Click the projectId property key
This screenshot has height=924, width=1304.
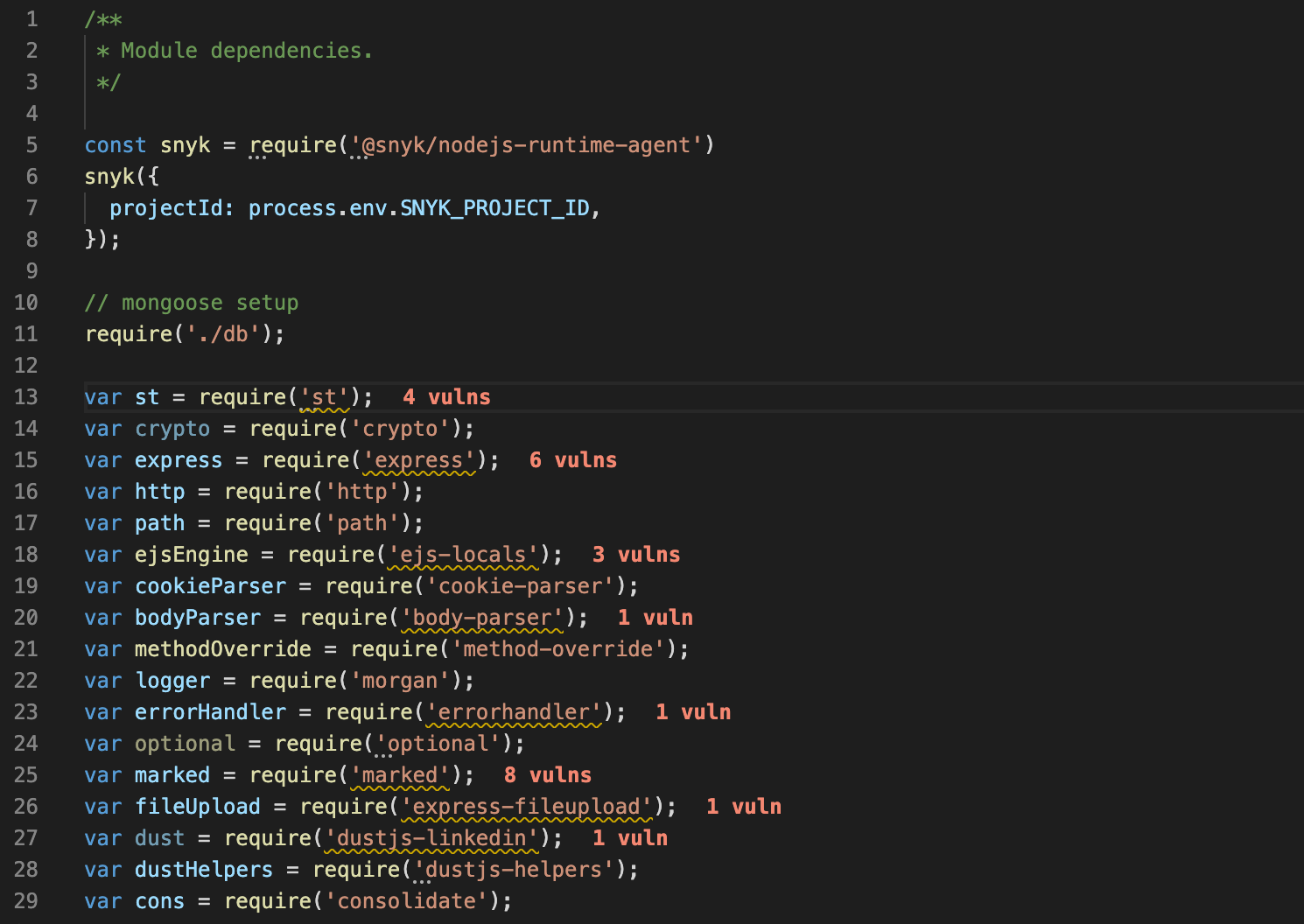(166, 208)
